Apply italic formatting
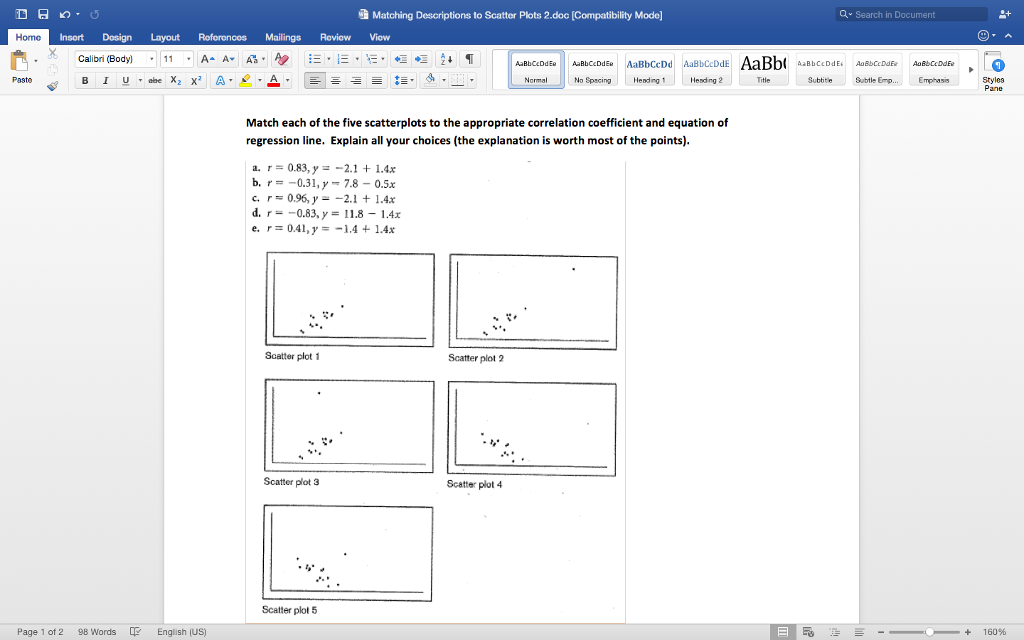 click(x=105, y=81)
